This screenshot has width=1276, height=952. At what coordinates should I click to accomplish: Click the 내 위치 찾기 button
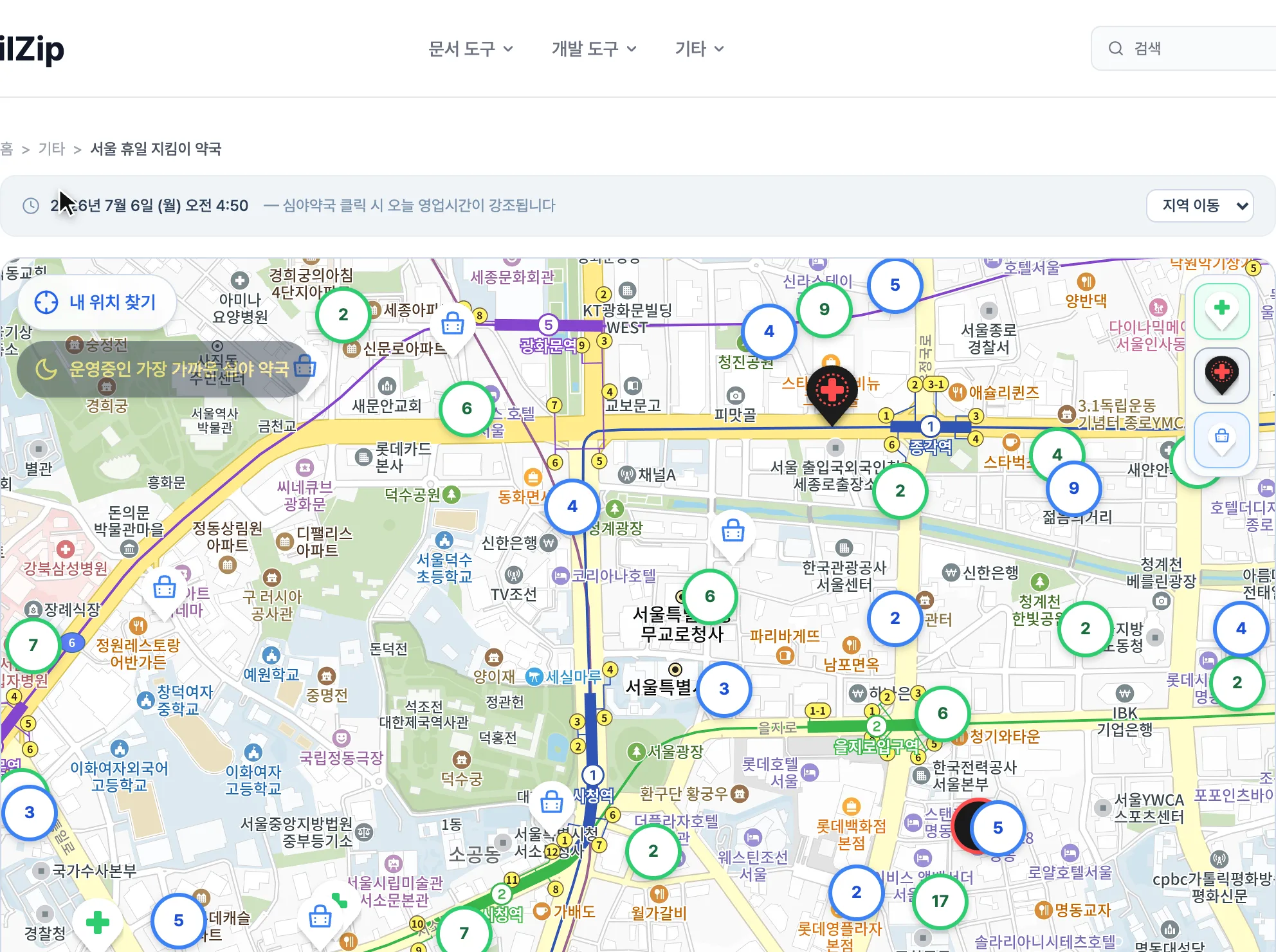tap(97, 302)
